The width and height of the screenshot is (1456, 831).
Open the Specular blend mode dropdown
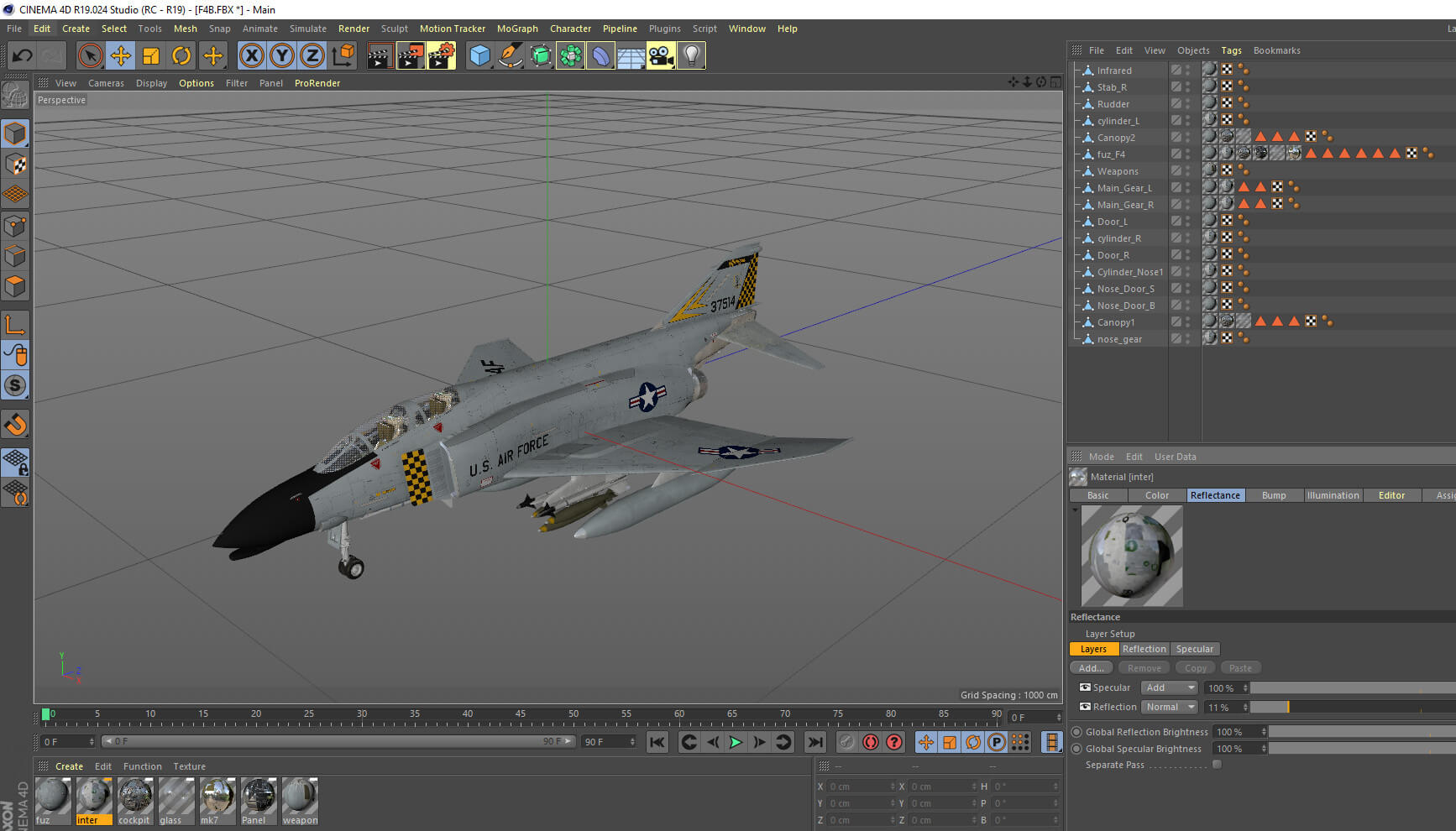(1170, 687)
